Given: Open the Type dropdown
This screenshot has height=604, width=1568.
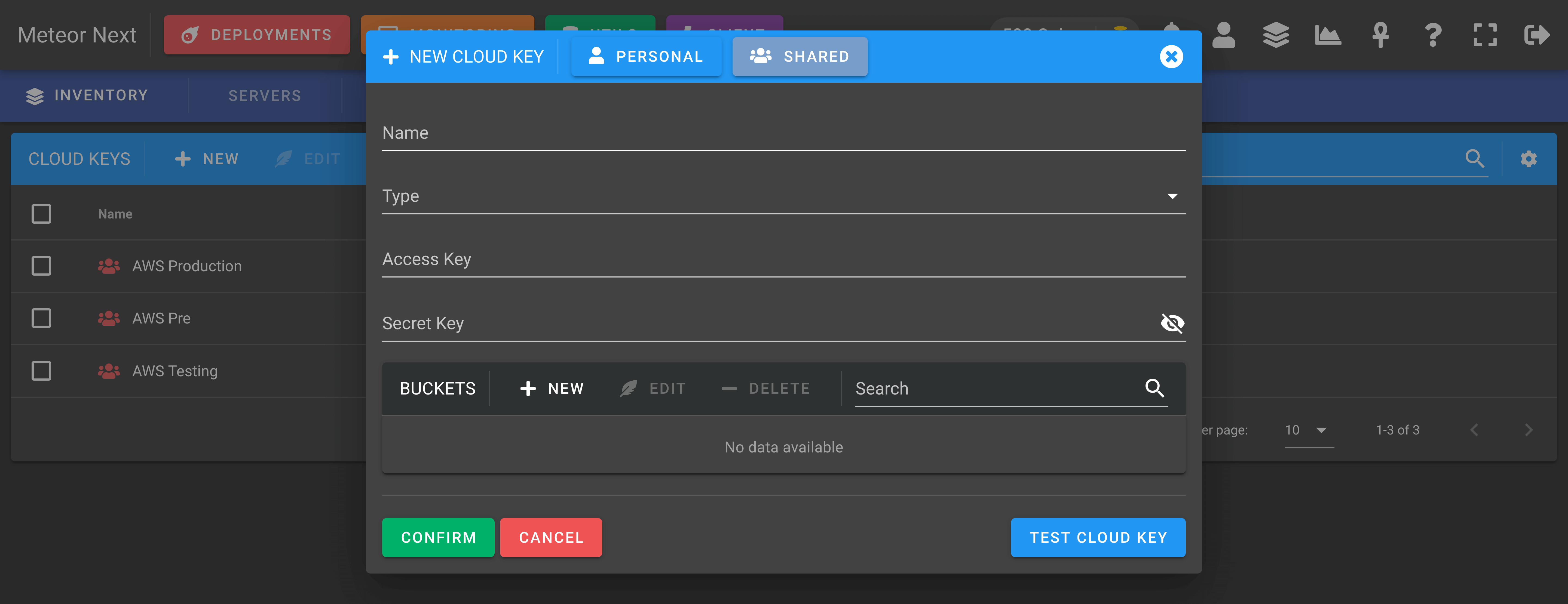Looking at the screenshot, I should (783, 196).
